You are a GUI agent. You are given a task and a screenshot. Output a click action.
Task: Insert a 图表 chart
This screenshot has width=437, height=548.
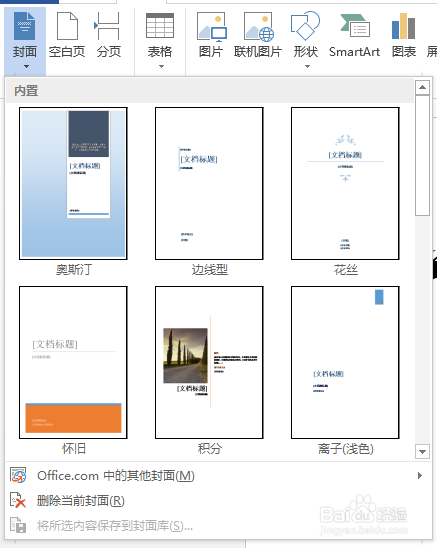pyautogui.click(x=404, y=35)
